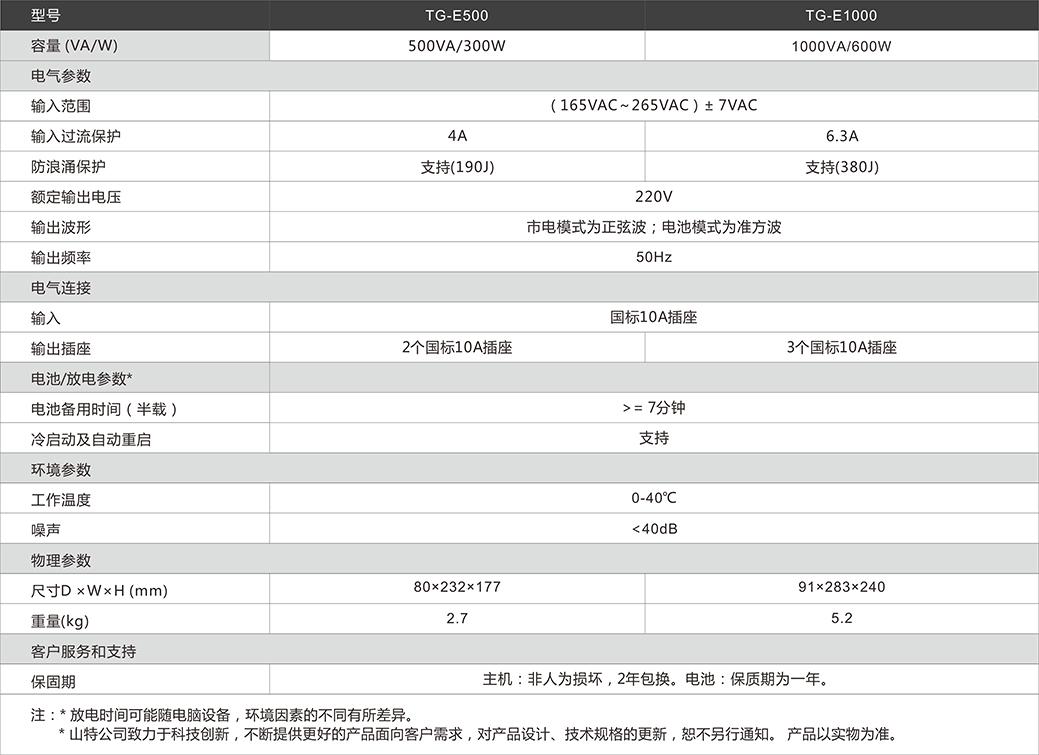Select the weight value 5.2 kg

pyautogui.click(x=843, y=619)
